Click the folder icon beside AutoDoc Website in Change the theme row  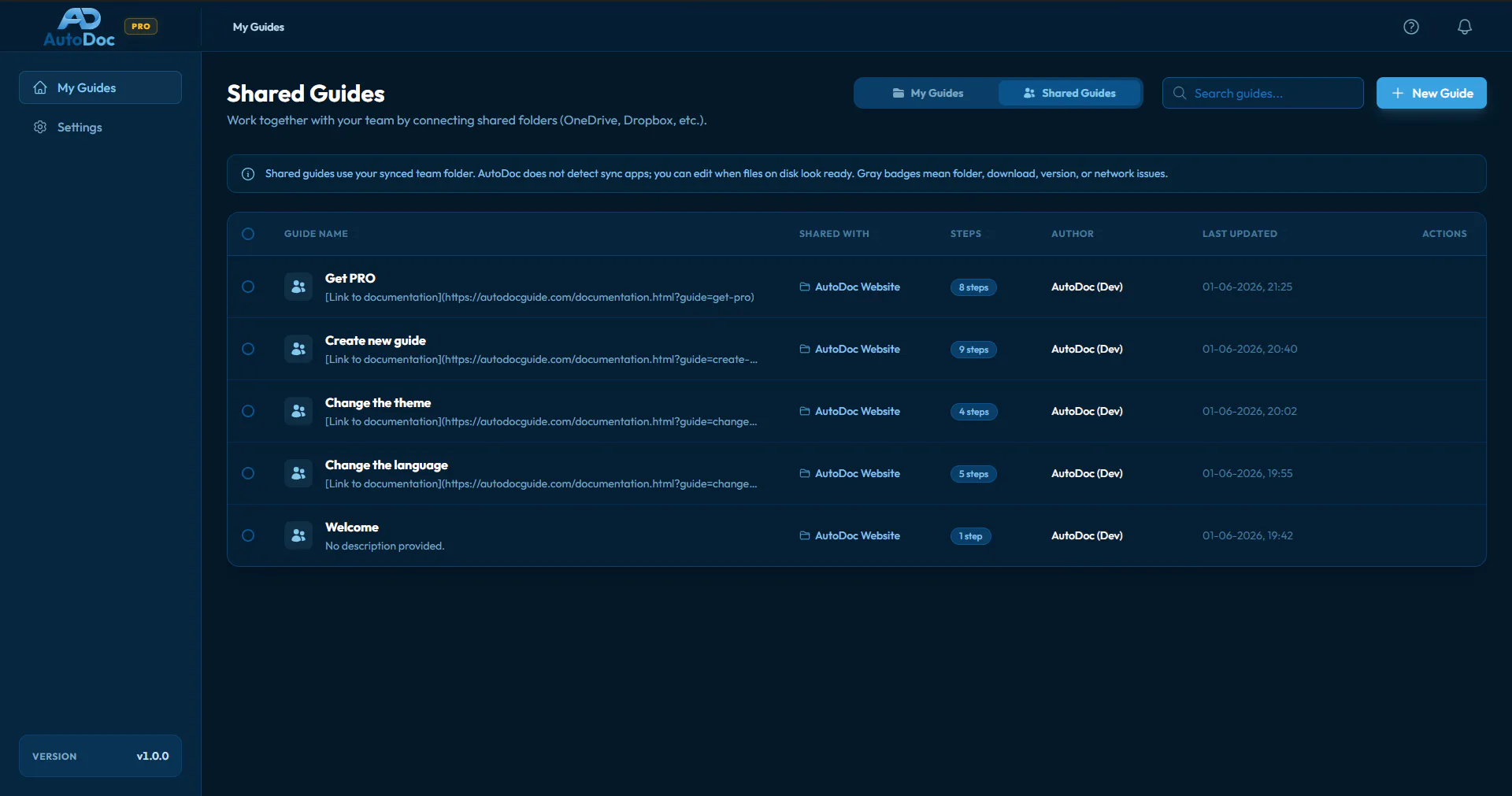[x=805, y=411]
